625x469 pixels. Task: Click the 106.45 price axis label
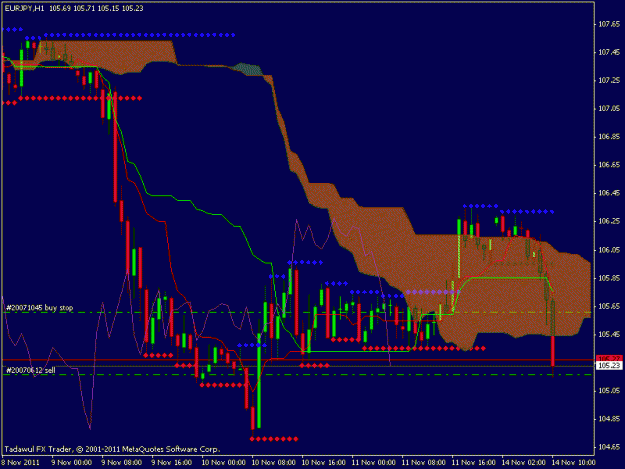pos(609,193)
